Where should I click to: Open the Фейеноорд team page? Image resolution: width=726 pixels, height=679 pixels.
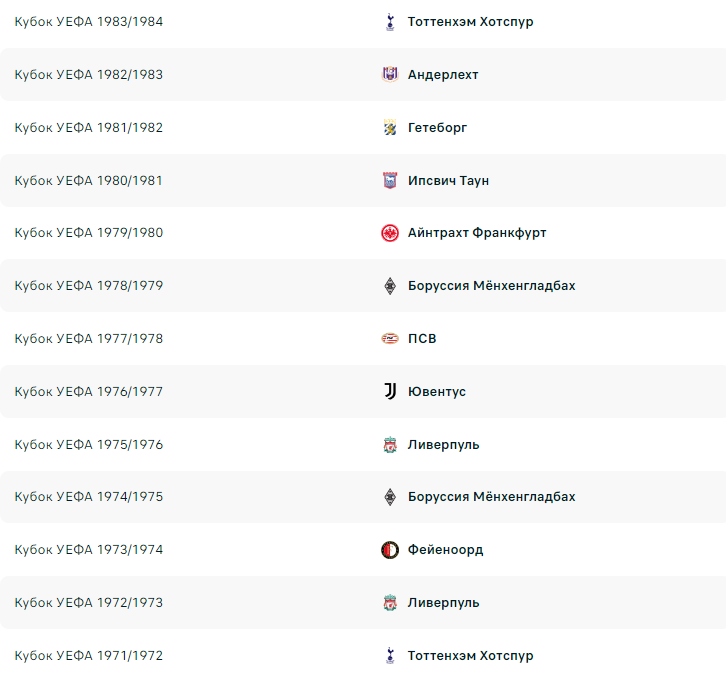pos(445,550)
